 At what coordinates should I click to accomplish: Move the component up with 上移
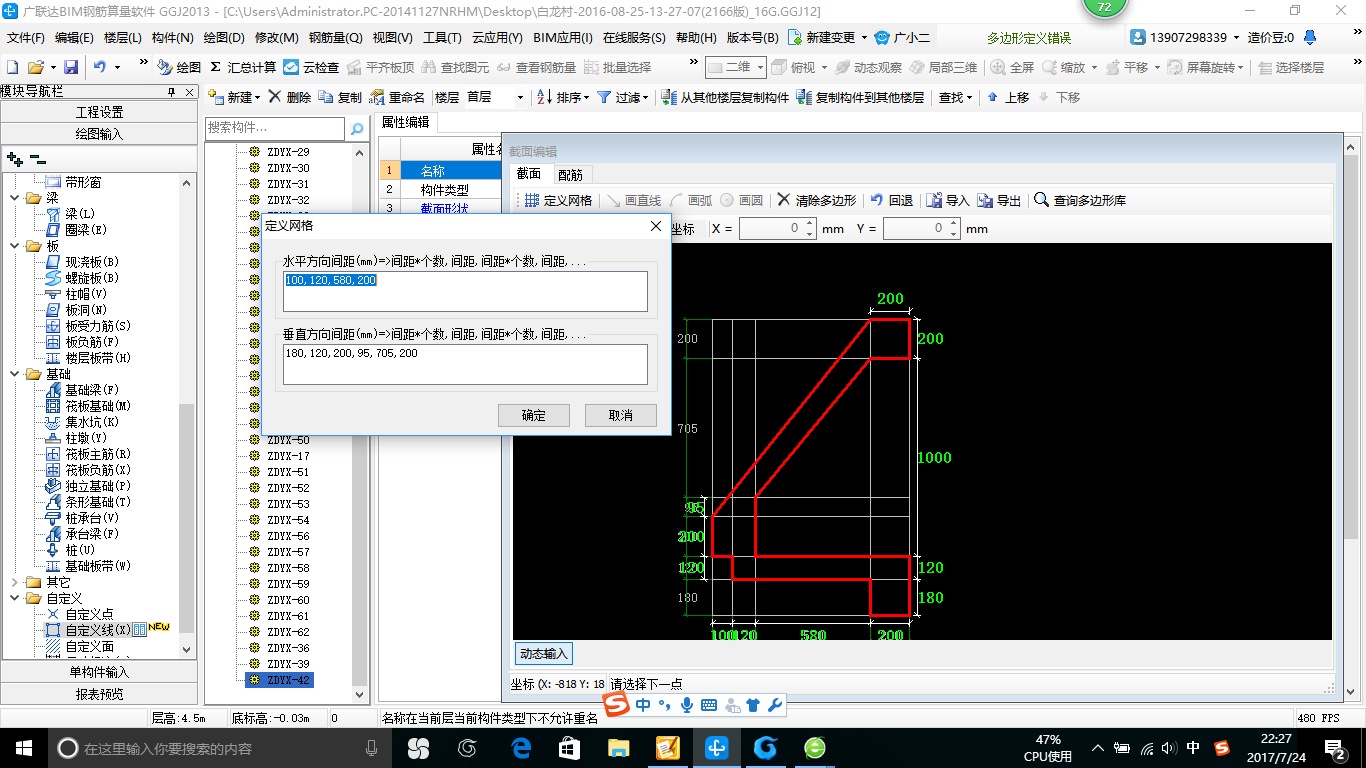point(1008,97)
